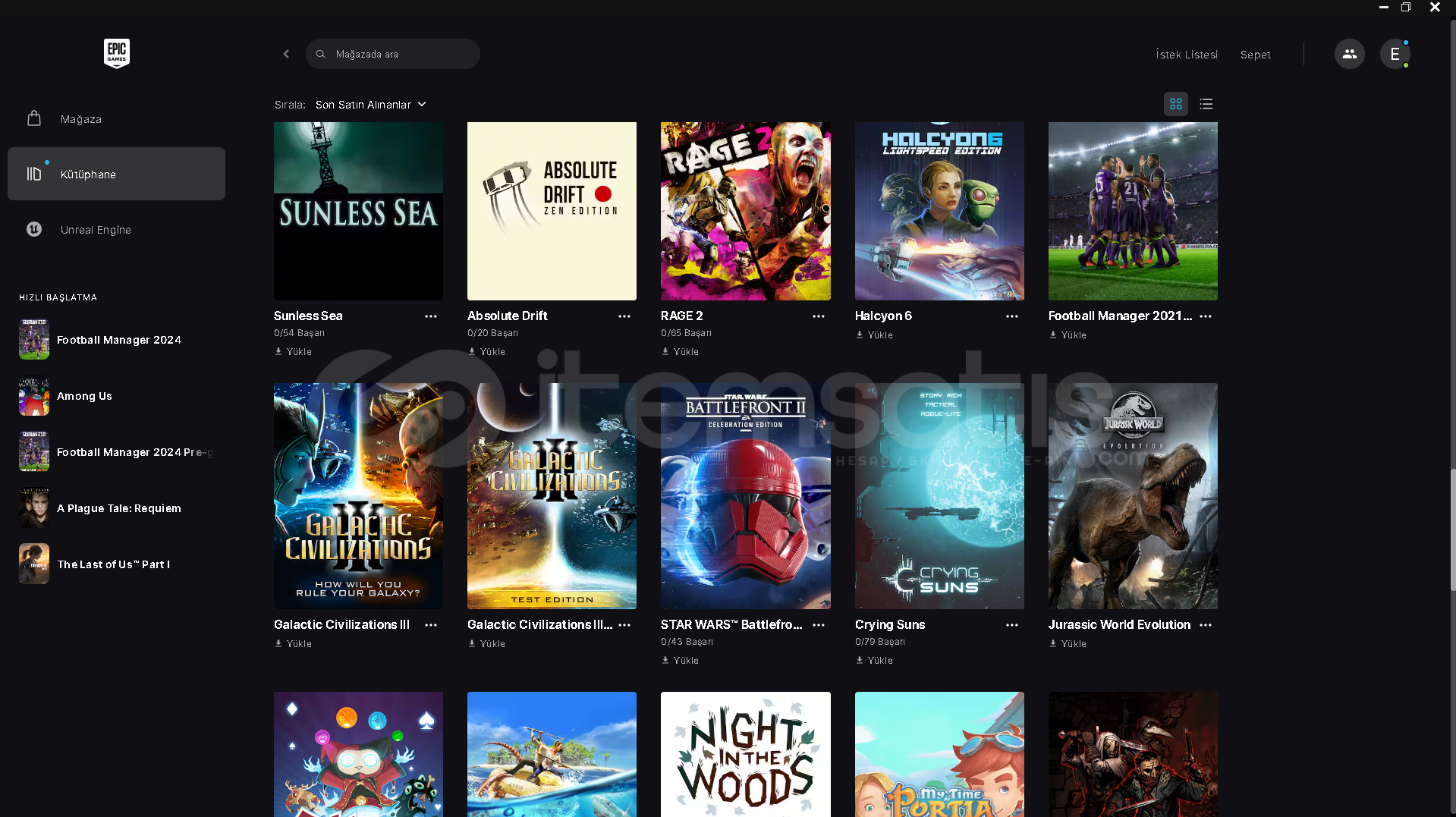This screenshot has height=817, width=1456.
Task: Click the 0/20 Başarı achievements text
Action: [x=492, y=333]
